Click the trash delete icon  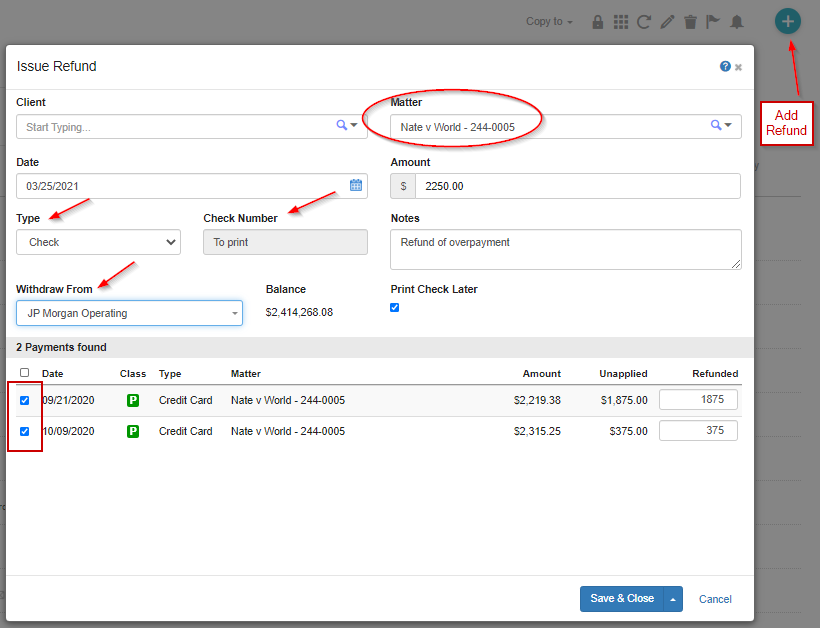click(690, 21)
